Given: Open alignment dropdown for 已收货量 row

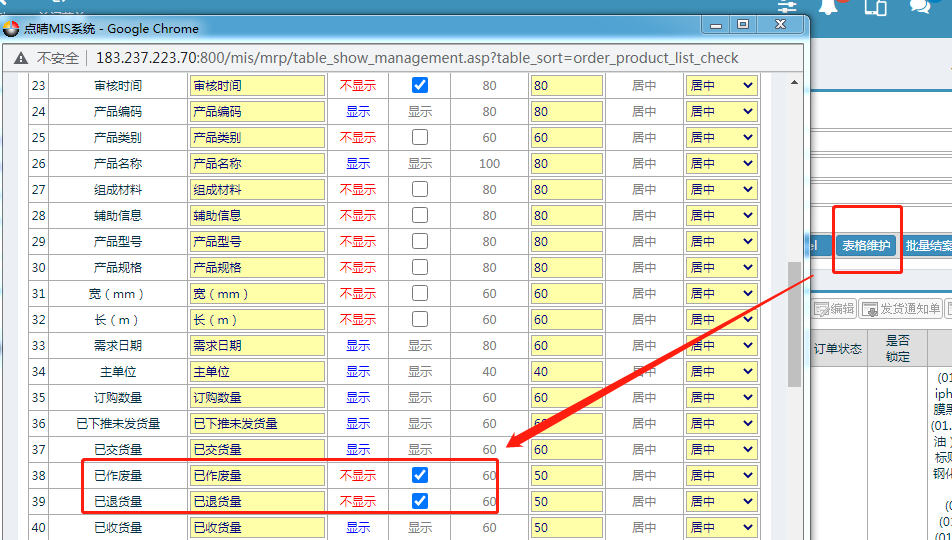Looking at the screenshot, I should pyautogui.click(x=721, y=528).
